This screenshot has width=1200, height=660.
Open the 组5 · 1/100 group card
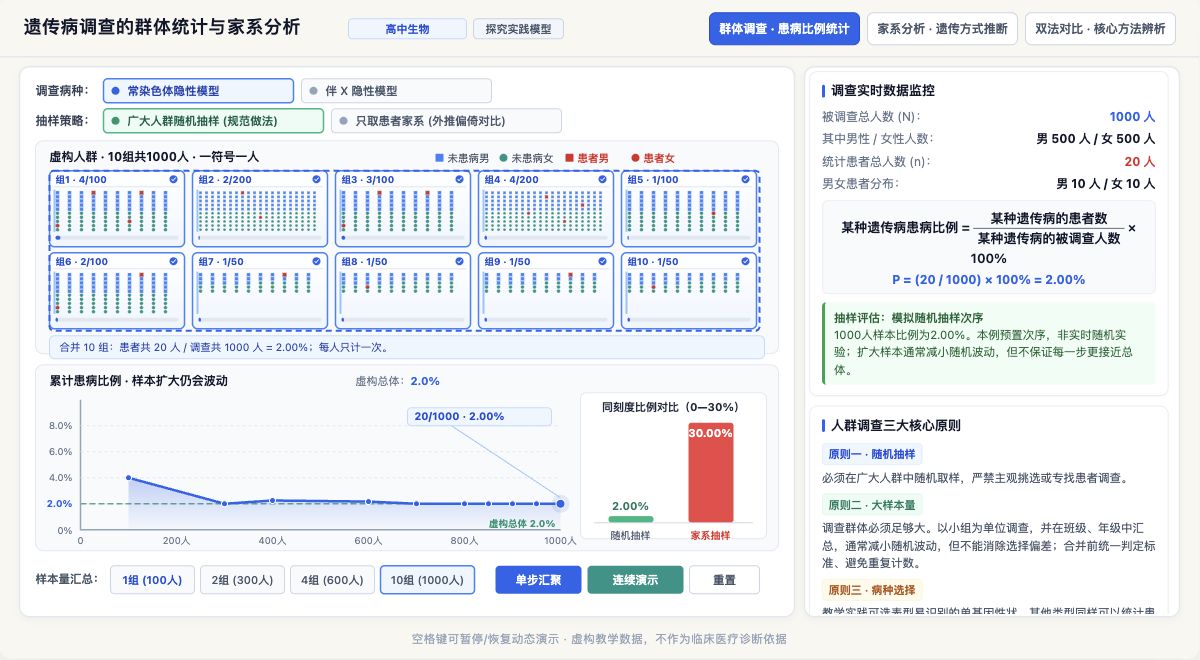pos(688,207)
